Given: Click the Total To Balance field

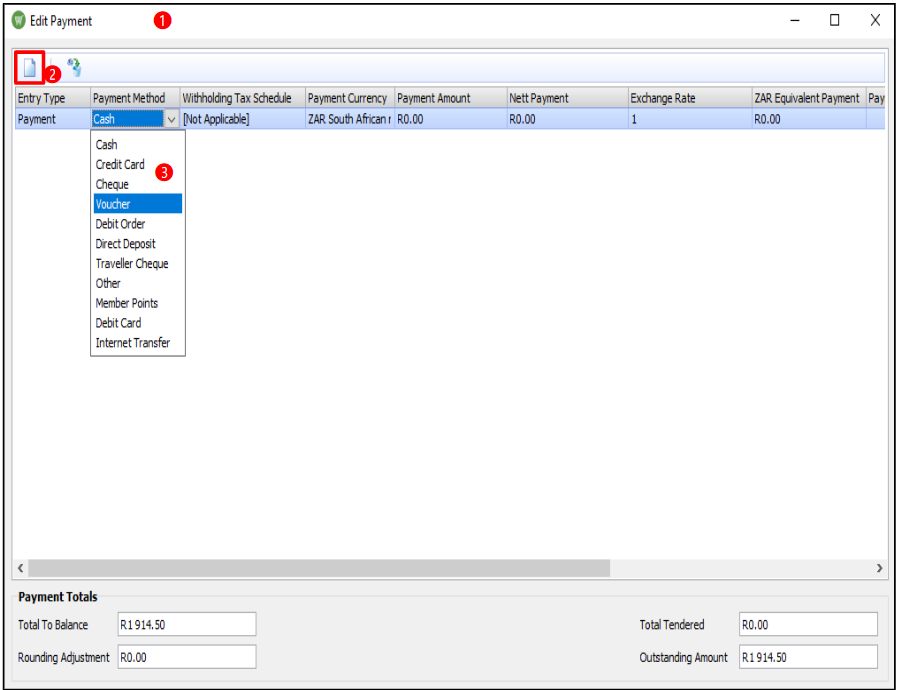Looking at the screenshot, I should (187, 624).
